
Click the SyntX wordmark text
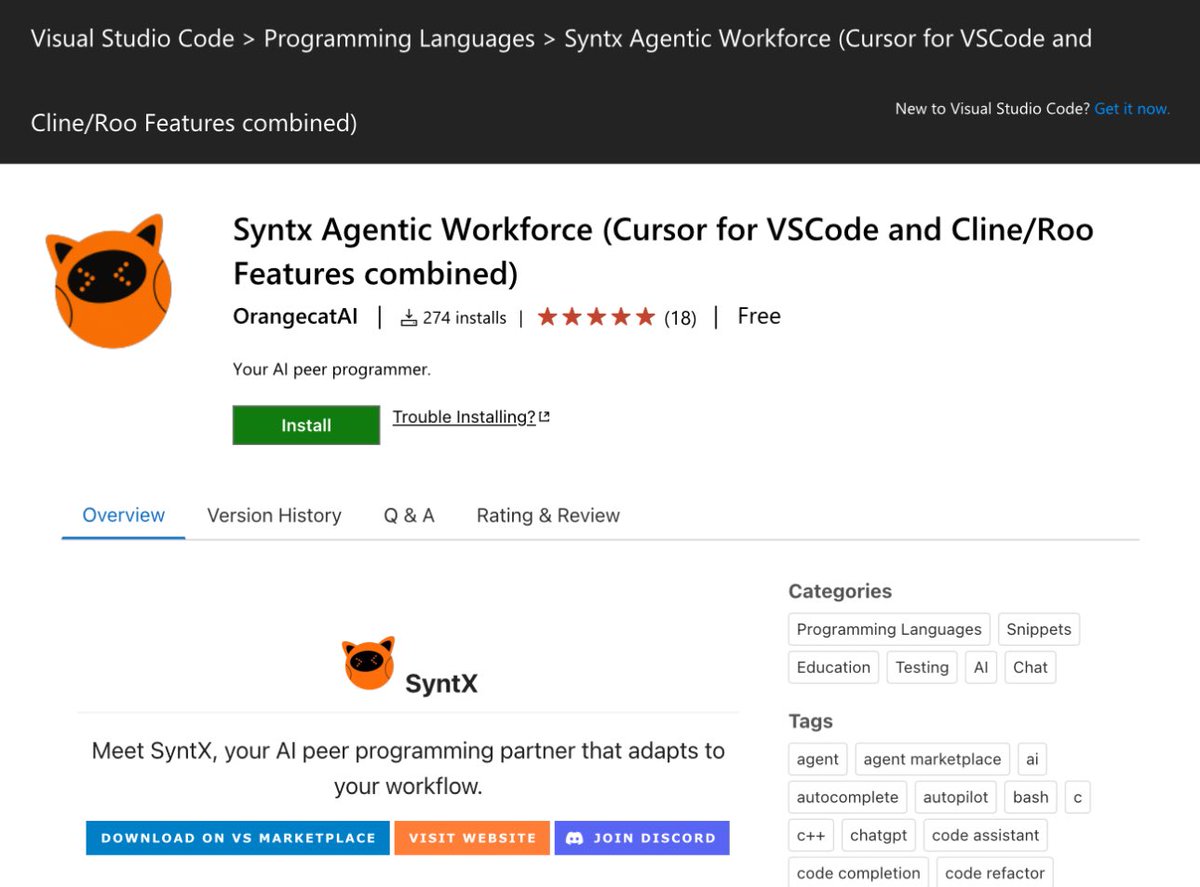point(441,684)
